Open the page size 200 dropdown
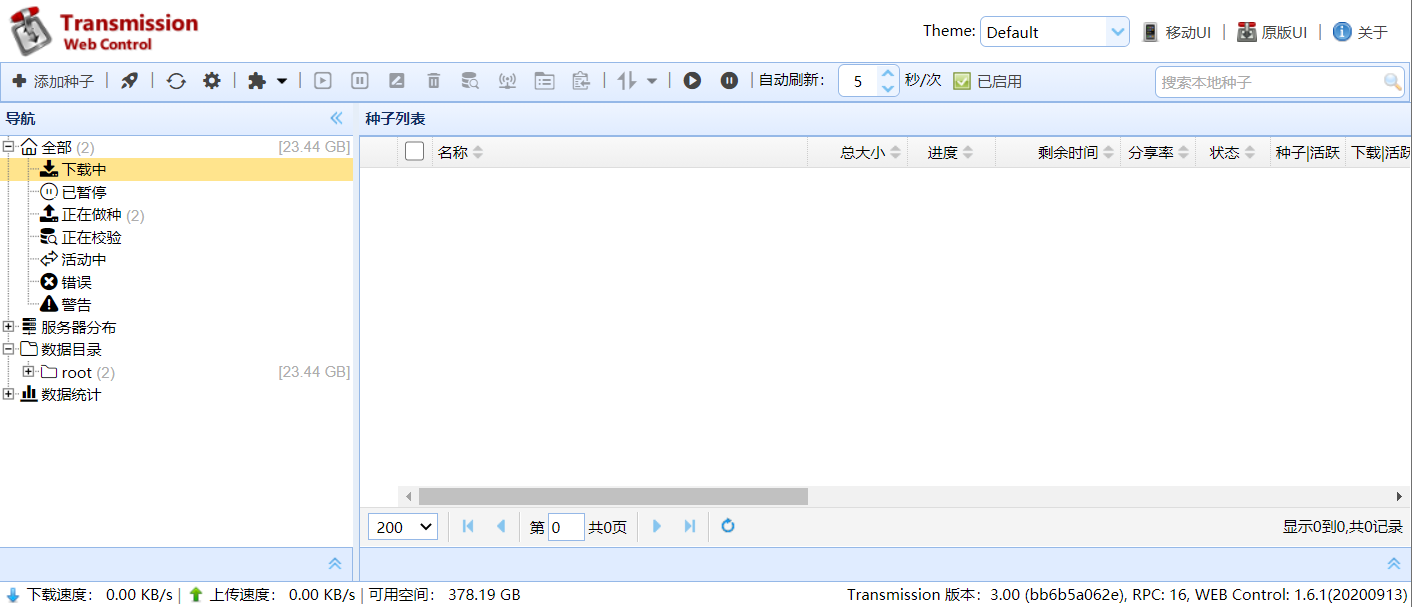 402,527
